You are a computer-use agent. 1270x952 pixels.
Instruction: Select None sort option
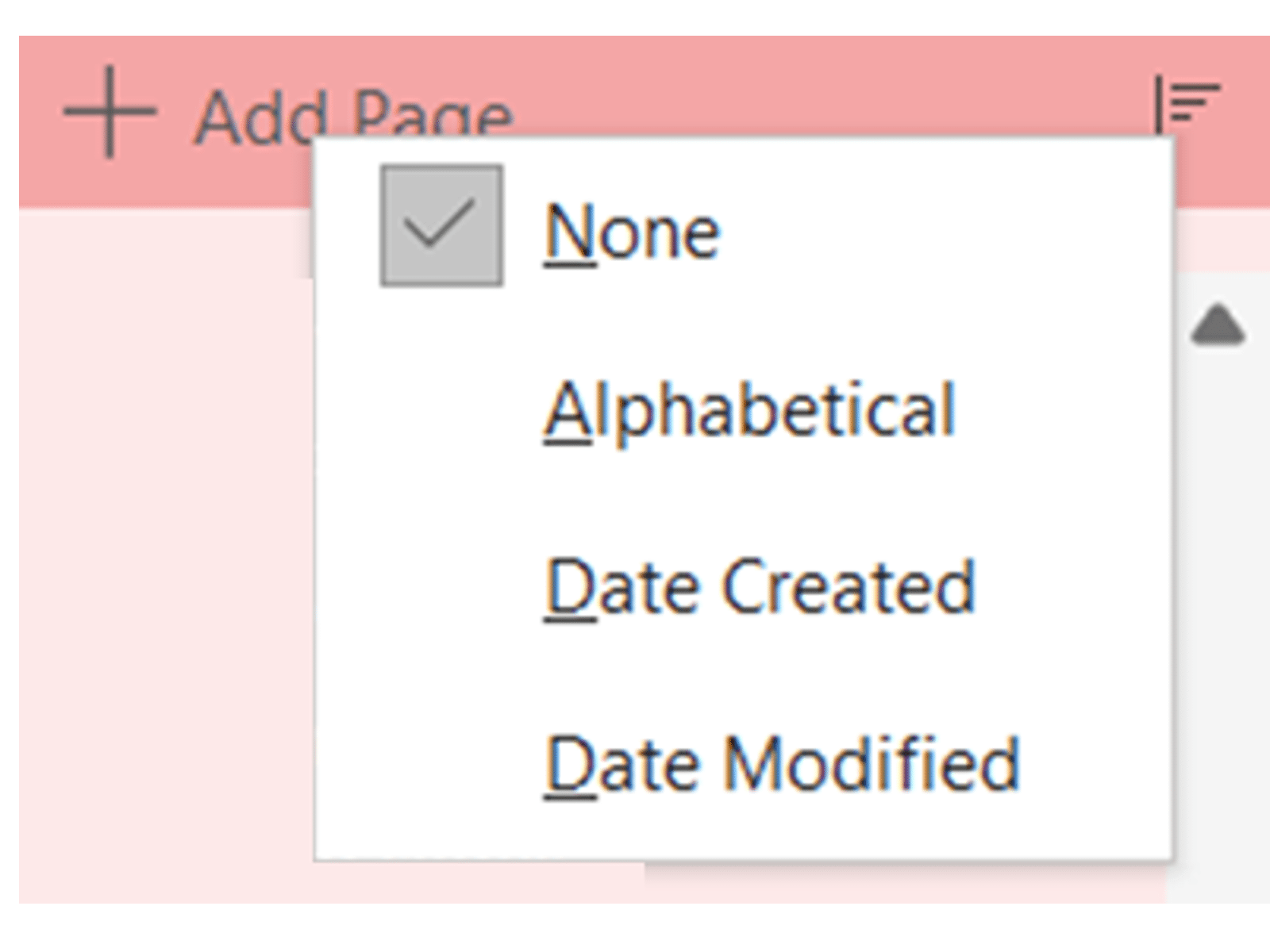tap(632, 233)
